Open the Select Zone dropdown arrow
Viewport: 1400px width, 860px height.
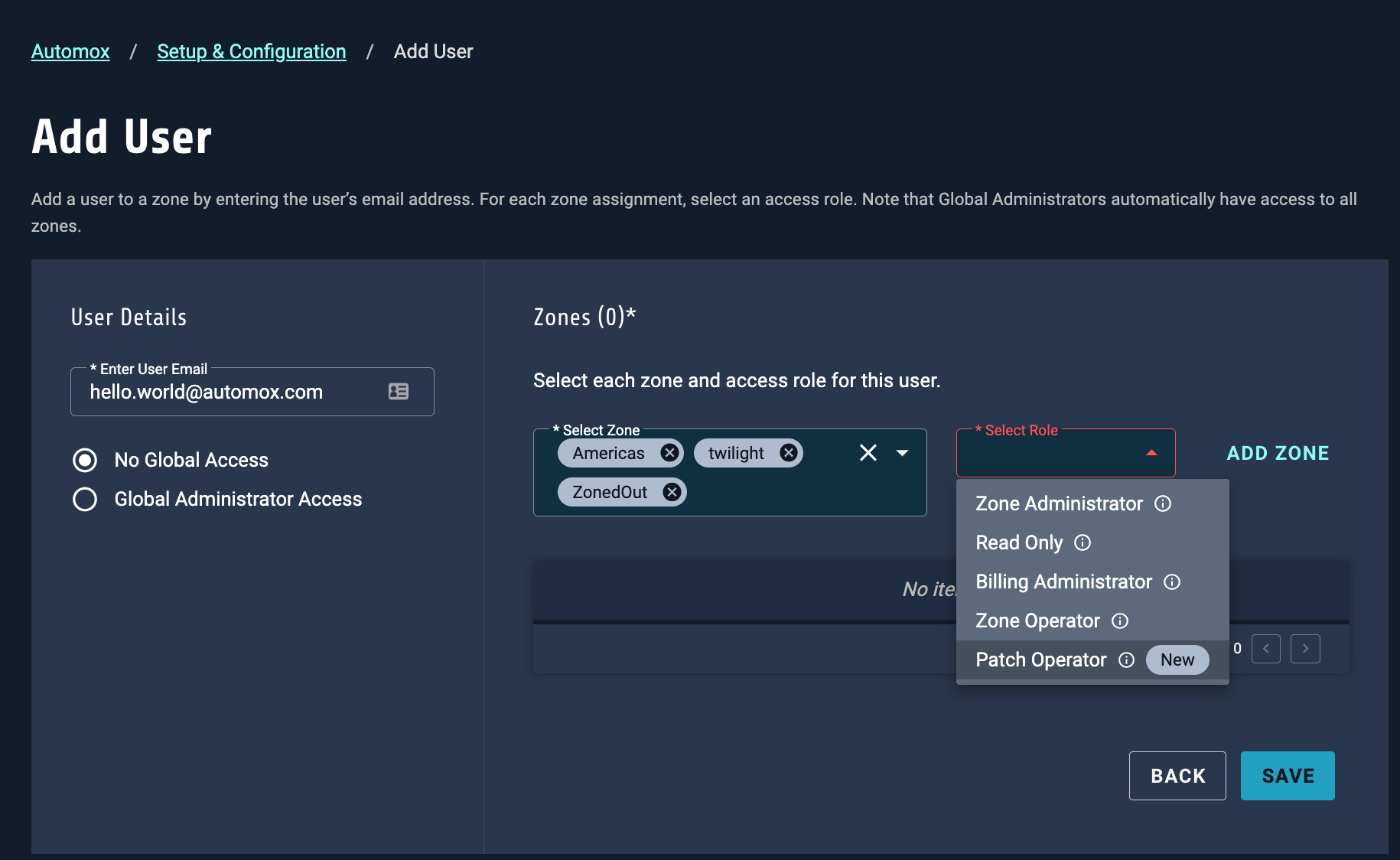pos(903,453)
